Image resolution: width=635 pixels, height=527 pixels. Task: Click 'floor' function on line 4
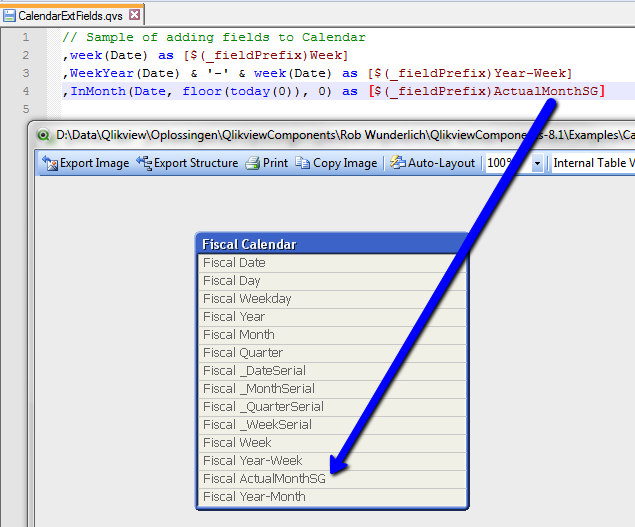202,91
